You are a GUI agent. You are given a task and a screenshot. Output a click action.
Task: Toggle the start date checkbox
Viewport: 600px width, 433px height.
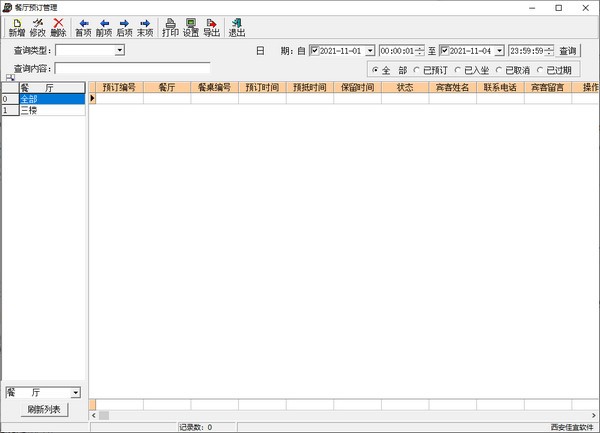click(316, 50)
